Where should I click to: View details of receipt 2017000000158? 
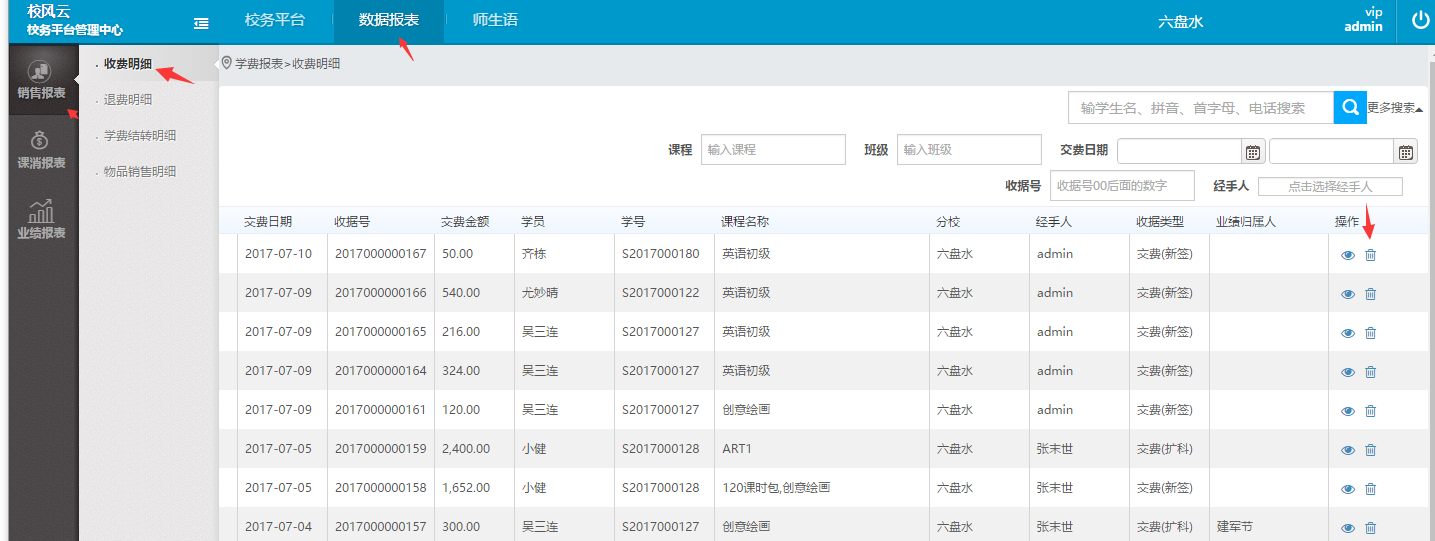[x=1348, y=489]
